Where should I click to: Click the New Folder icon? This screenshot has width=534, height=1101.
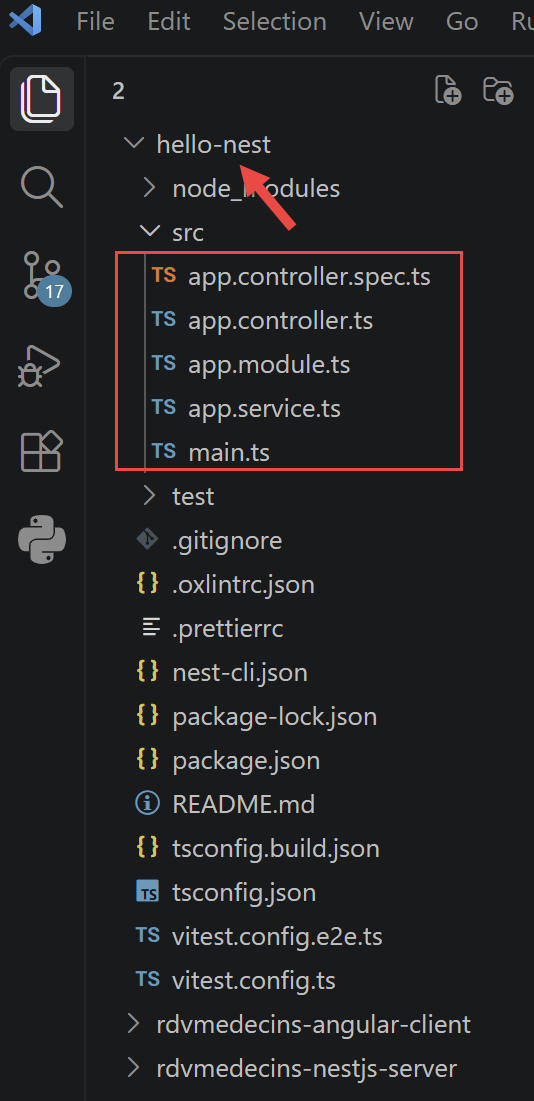(x=499, y=91)
